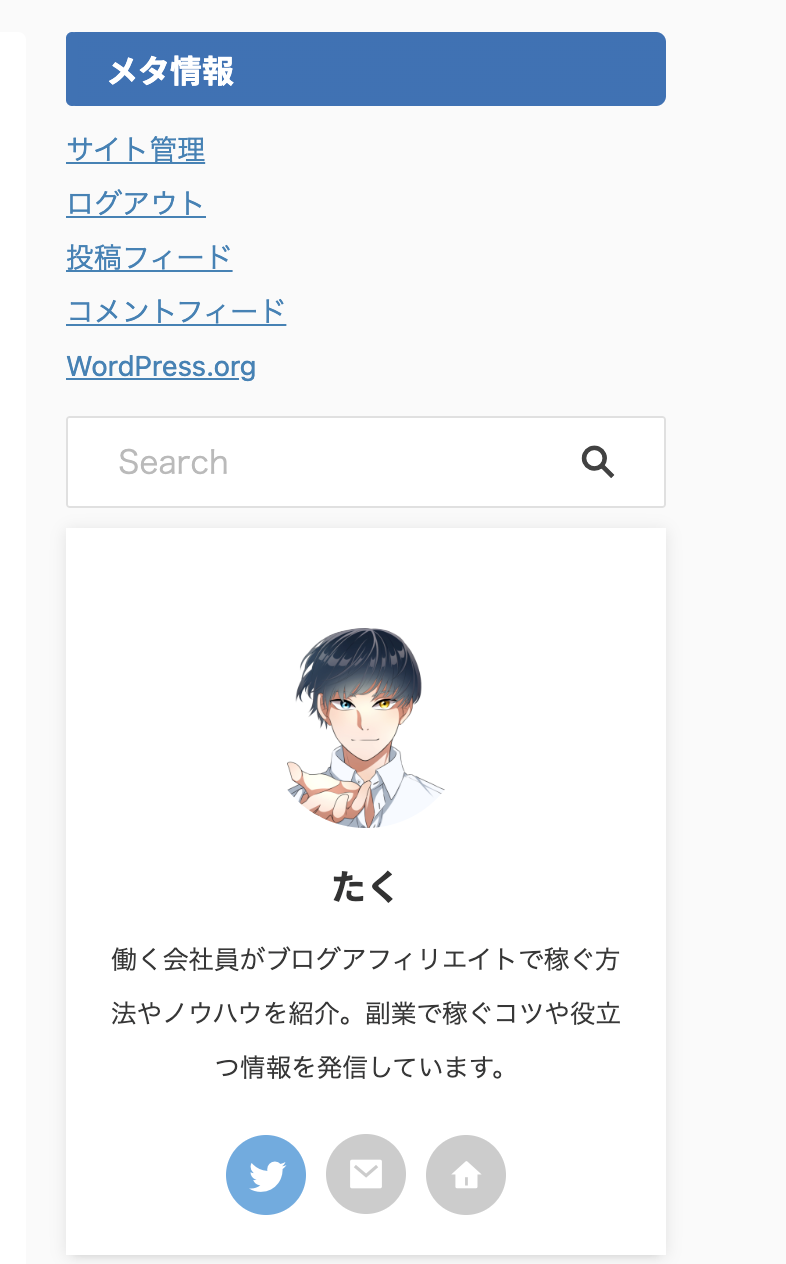Click the メタ情報 widget header
Screen dimensions: 786x1264
(x=366, y=69)
